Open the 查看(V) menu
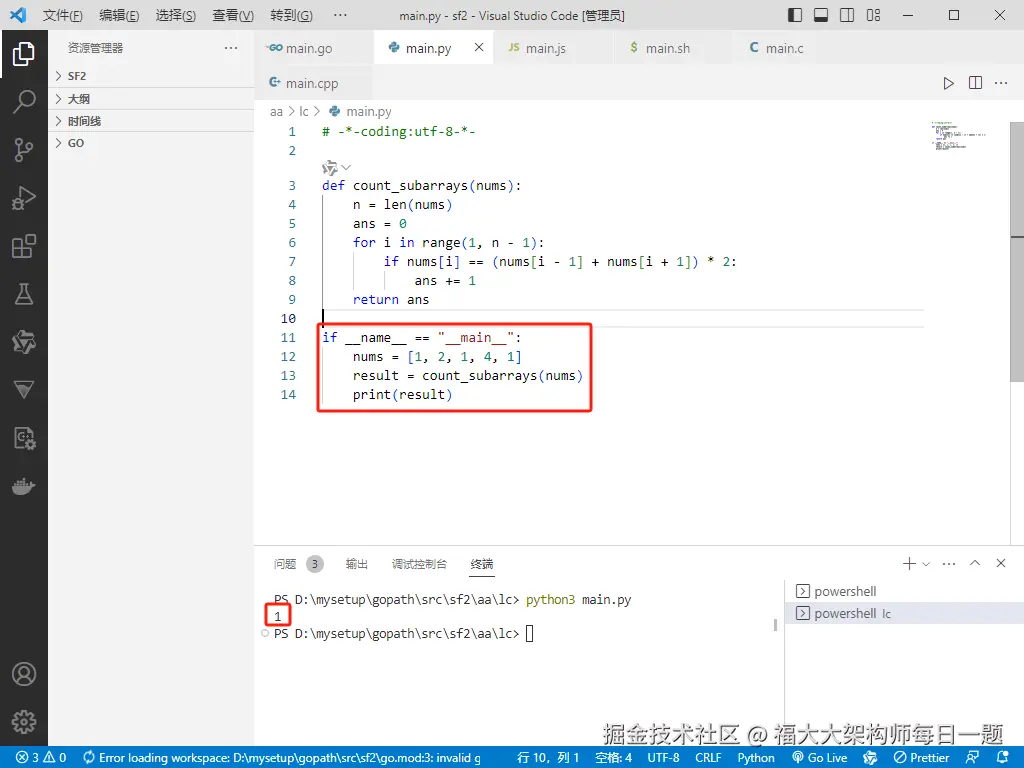 coord(233,15)
